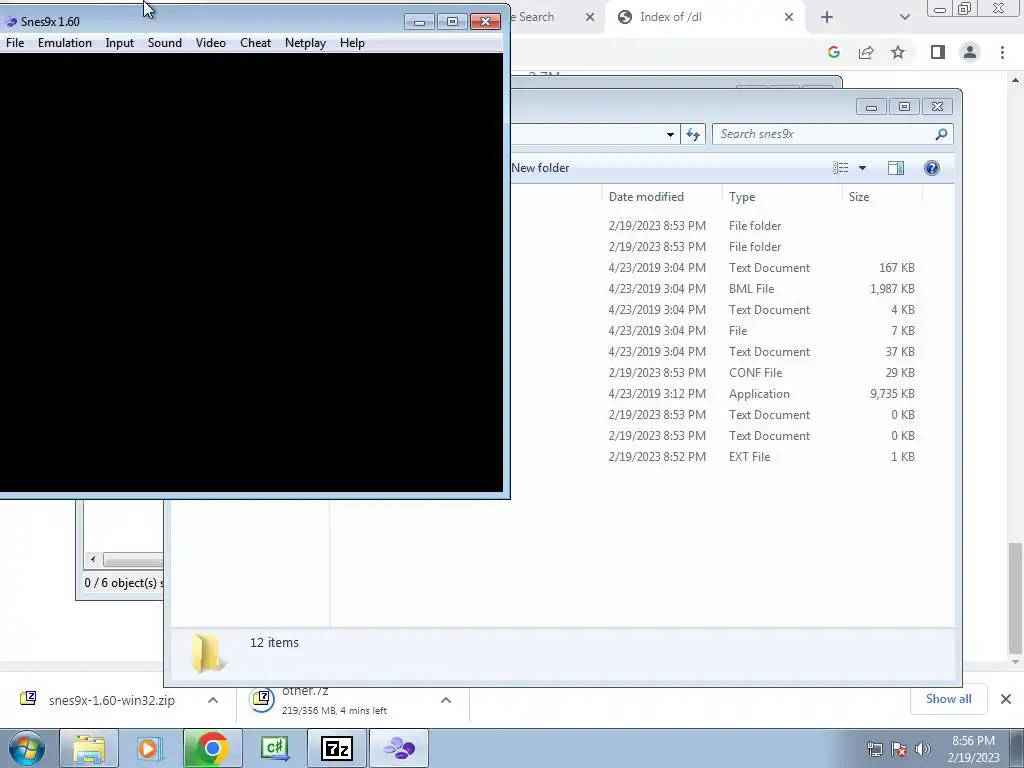Open Windows Explorer from the taskbar
The image size is (1024, 768).
[89, 748]
